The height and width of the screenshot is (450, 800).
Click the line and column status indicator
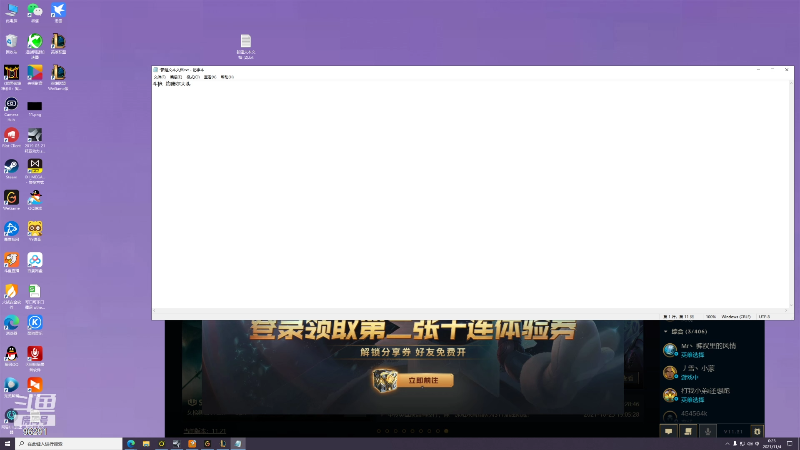click(x=678, y=317)
